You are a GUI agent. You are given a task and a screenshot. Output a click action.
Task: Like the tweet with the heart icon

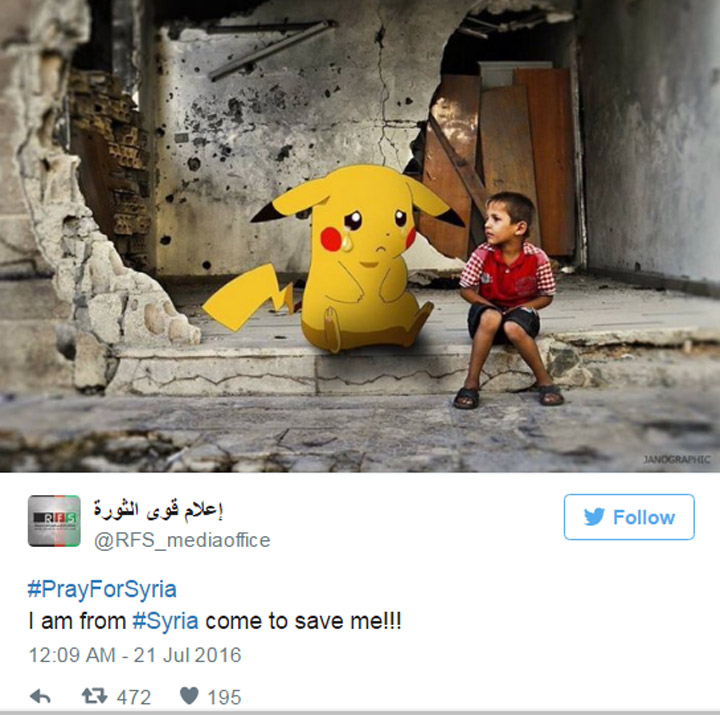pos(189,696)
